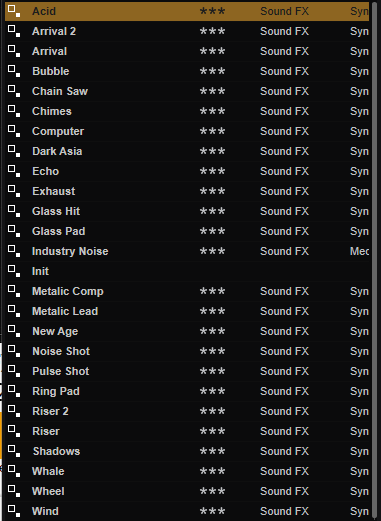Click the preset icon next to Bubble
Viewport: 381px width, 521px height.
[14, 71]
